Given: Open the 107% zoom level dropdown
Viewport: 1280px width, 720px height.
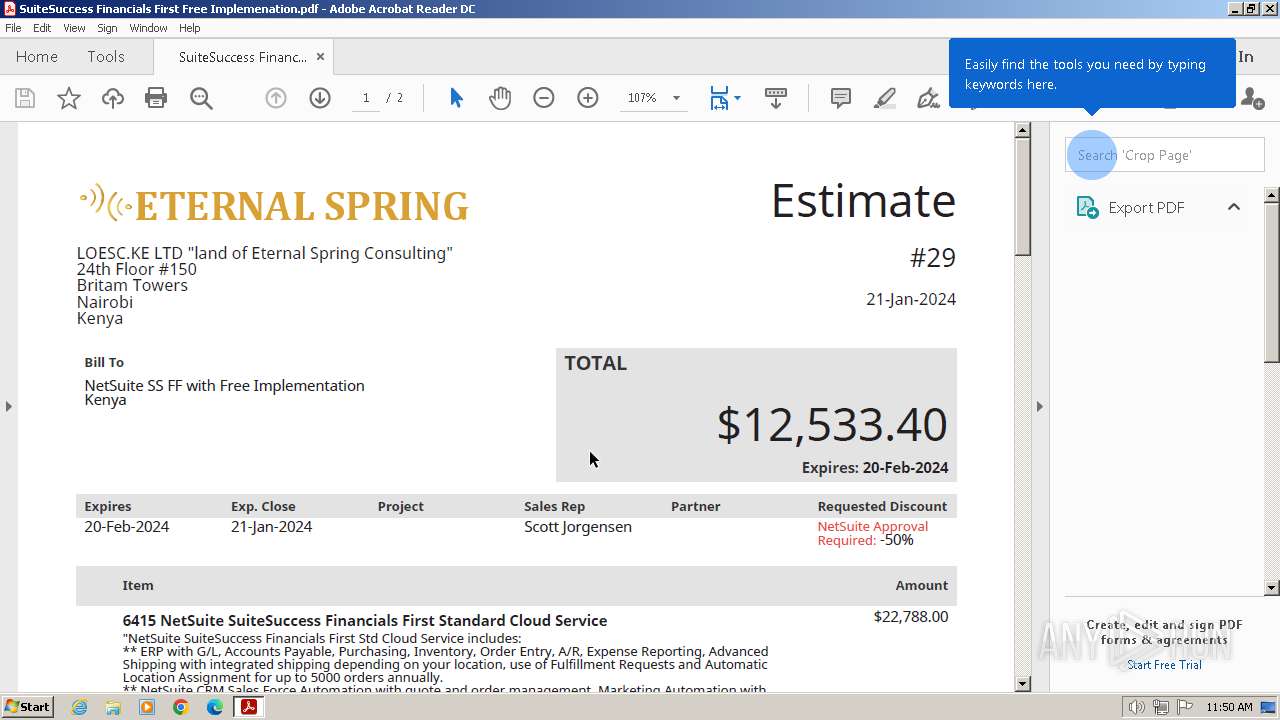Looking at the screenshot, I should [676, 98].
